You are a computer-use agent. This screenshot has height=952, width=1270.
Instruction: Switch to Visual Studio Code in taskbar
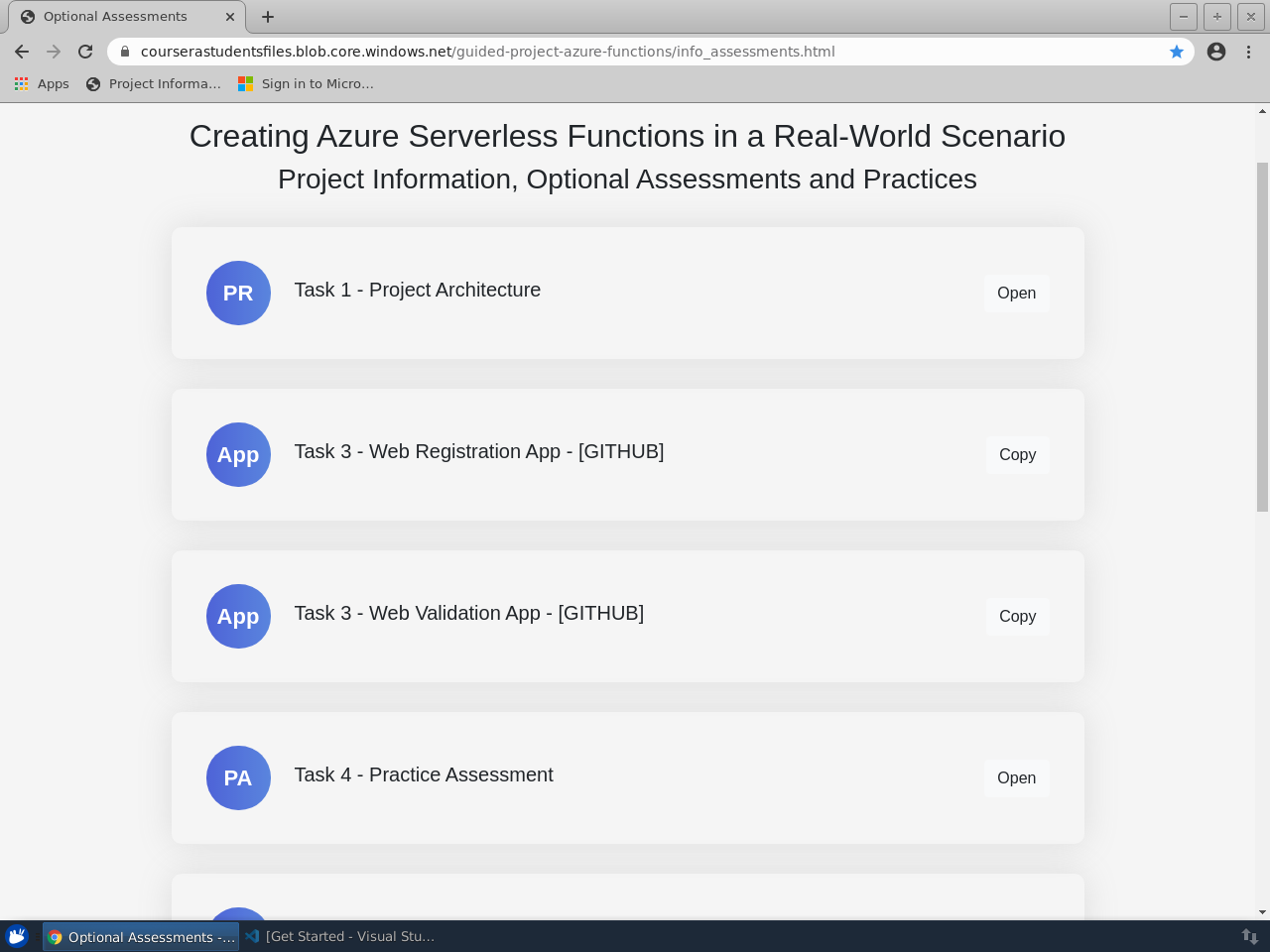tap(340, 936)
